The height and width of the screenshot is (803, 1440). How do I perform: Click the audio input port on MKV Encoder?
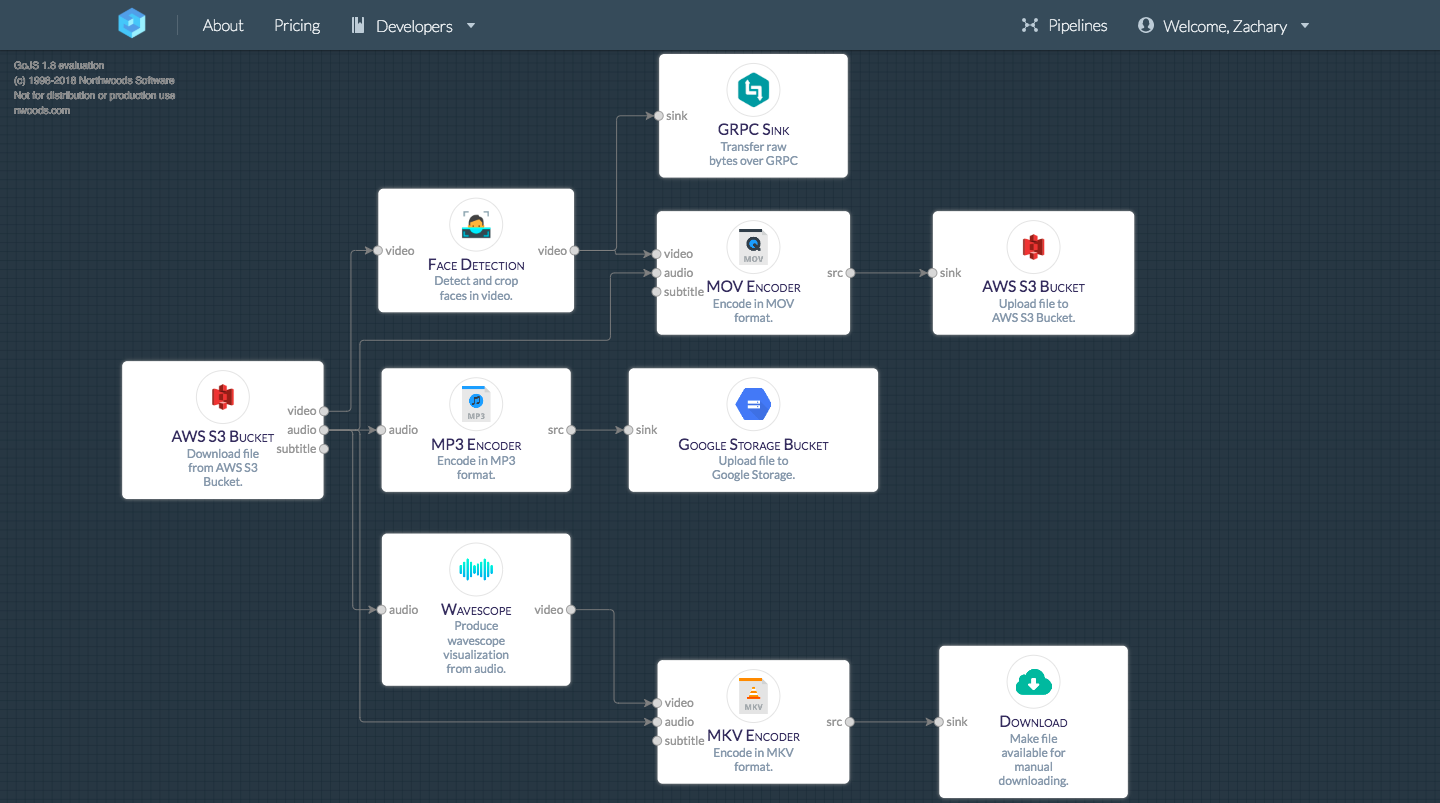coord(657,722)
